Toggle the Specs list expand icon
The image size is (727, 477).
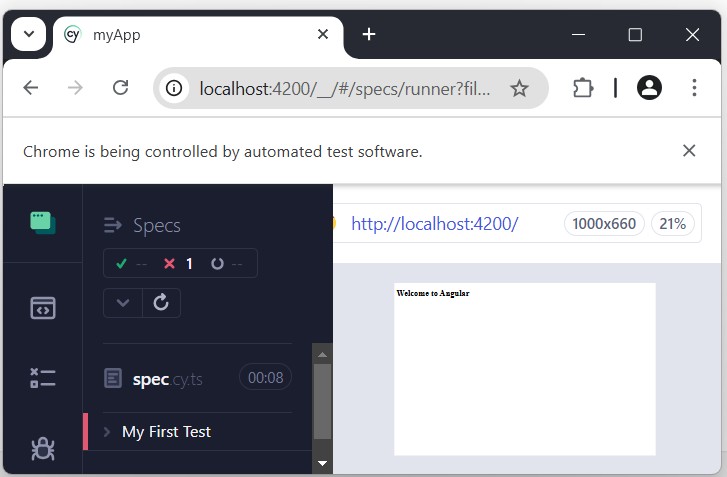pos(113,226)
